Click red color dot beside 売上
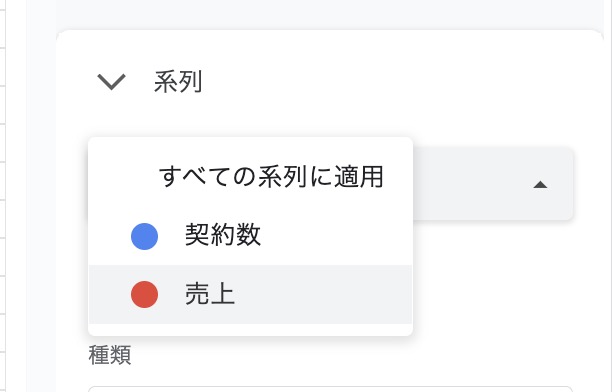The image size is (612, 392). [144, 294]
